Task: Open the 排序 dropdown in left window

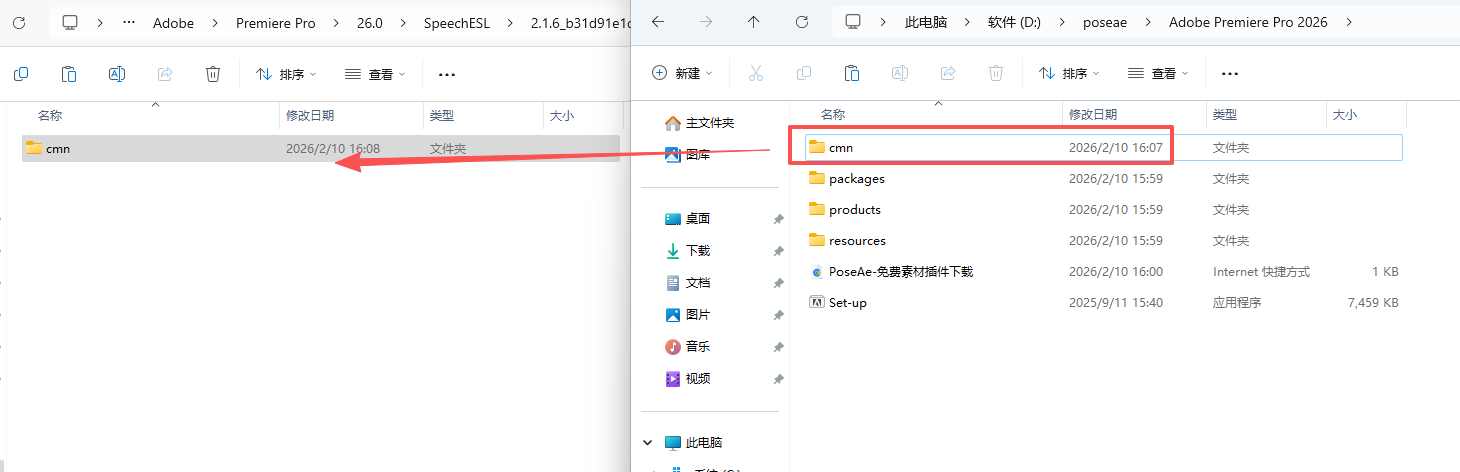Action: click(x=286, y=74)
